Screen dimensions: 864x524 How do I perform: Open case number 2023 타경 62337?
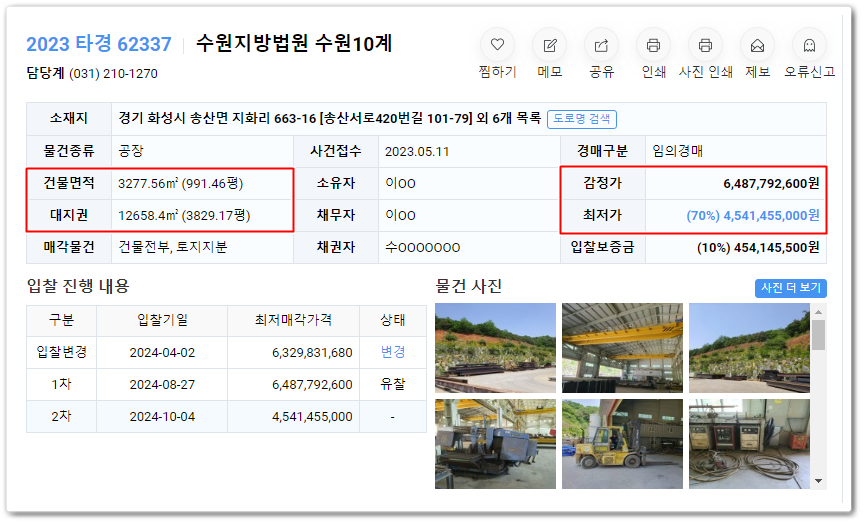point(99,44)
